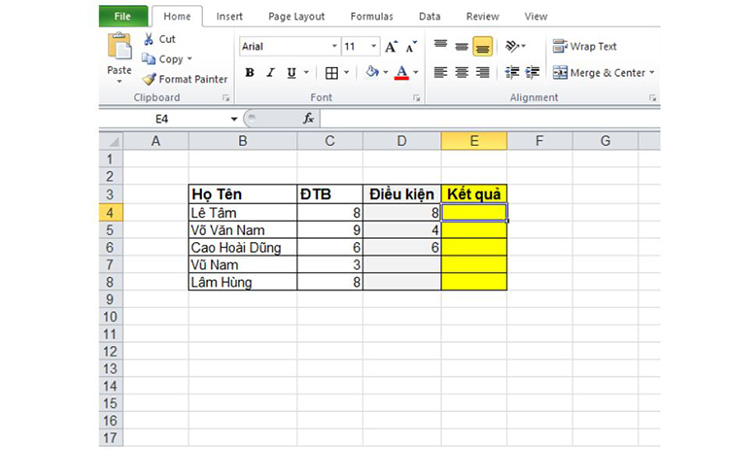Expand the Name Box dropdown

coord(234,119)
